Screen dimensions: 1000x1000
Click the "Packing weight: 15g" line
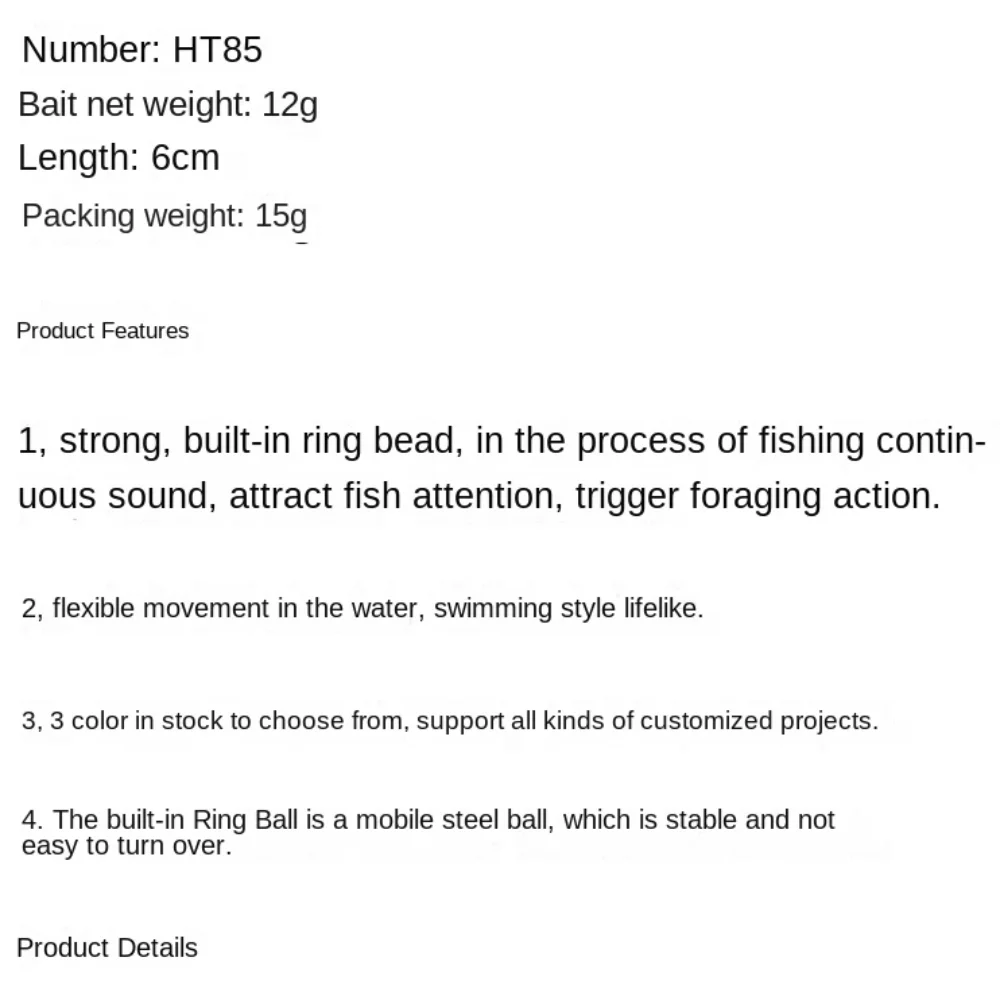click(164, 215)
